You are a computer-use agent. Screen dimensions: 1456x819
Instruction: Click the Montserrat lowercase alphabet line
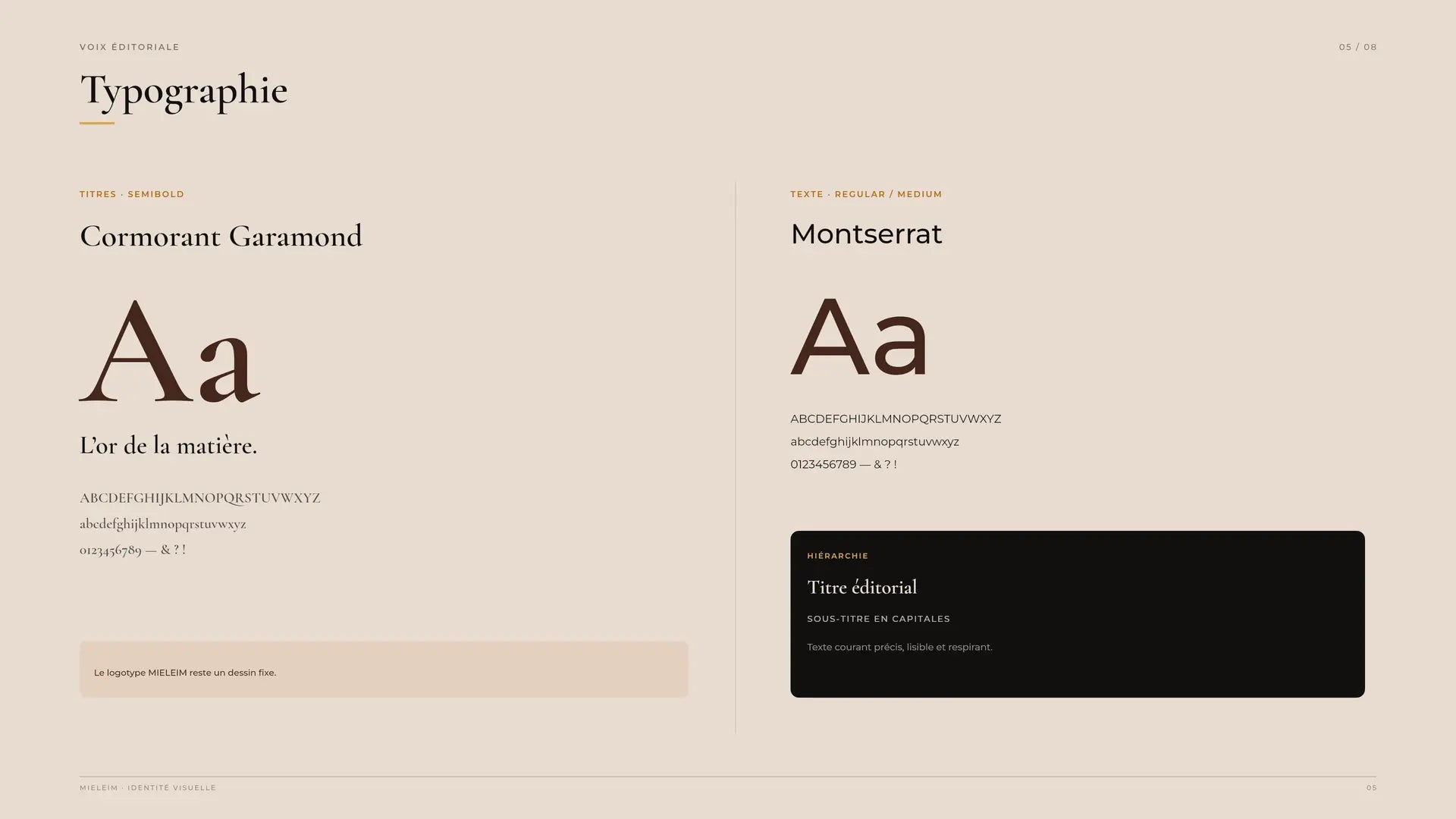[x=874, y=442]
